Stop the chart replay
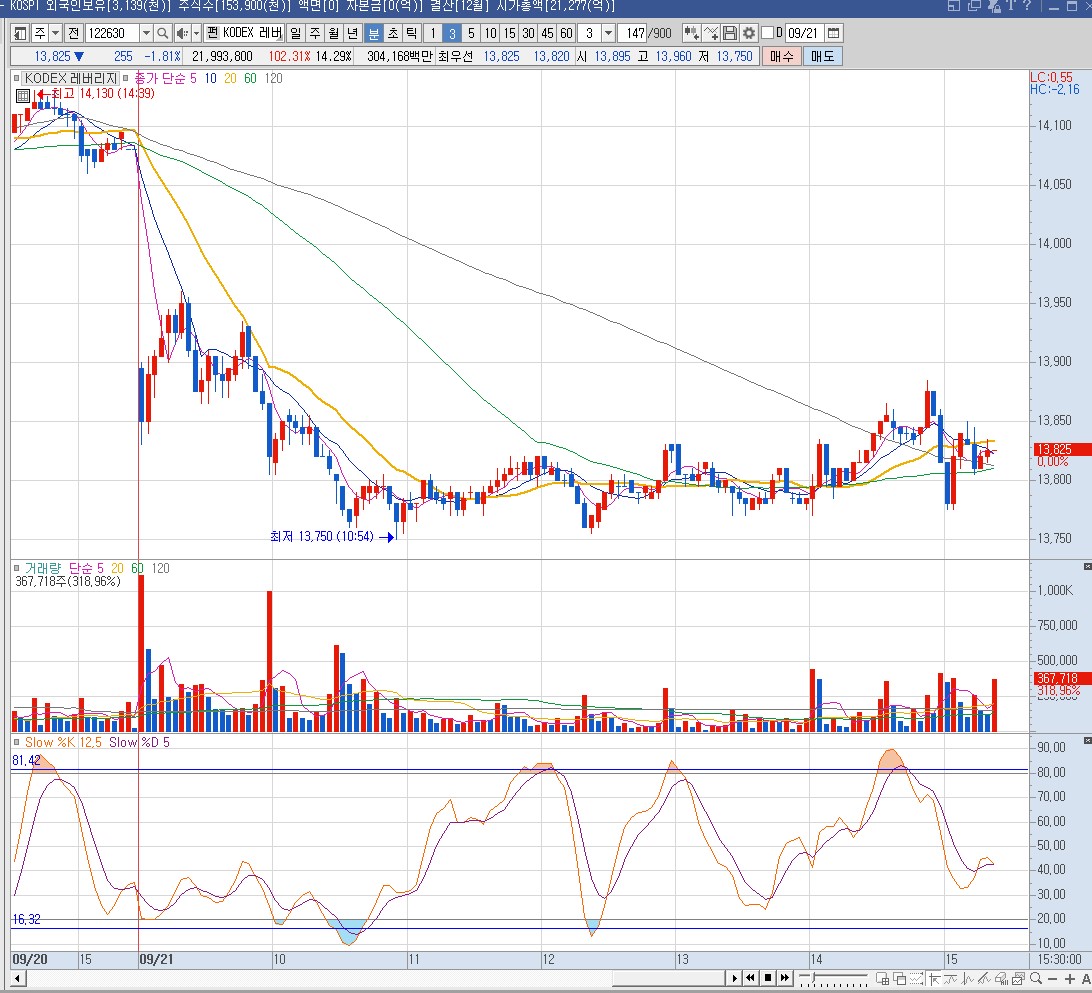Image resolution: width=1092 pixels, height=993 pixels. point(768,978)
